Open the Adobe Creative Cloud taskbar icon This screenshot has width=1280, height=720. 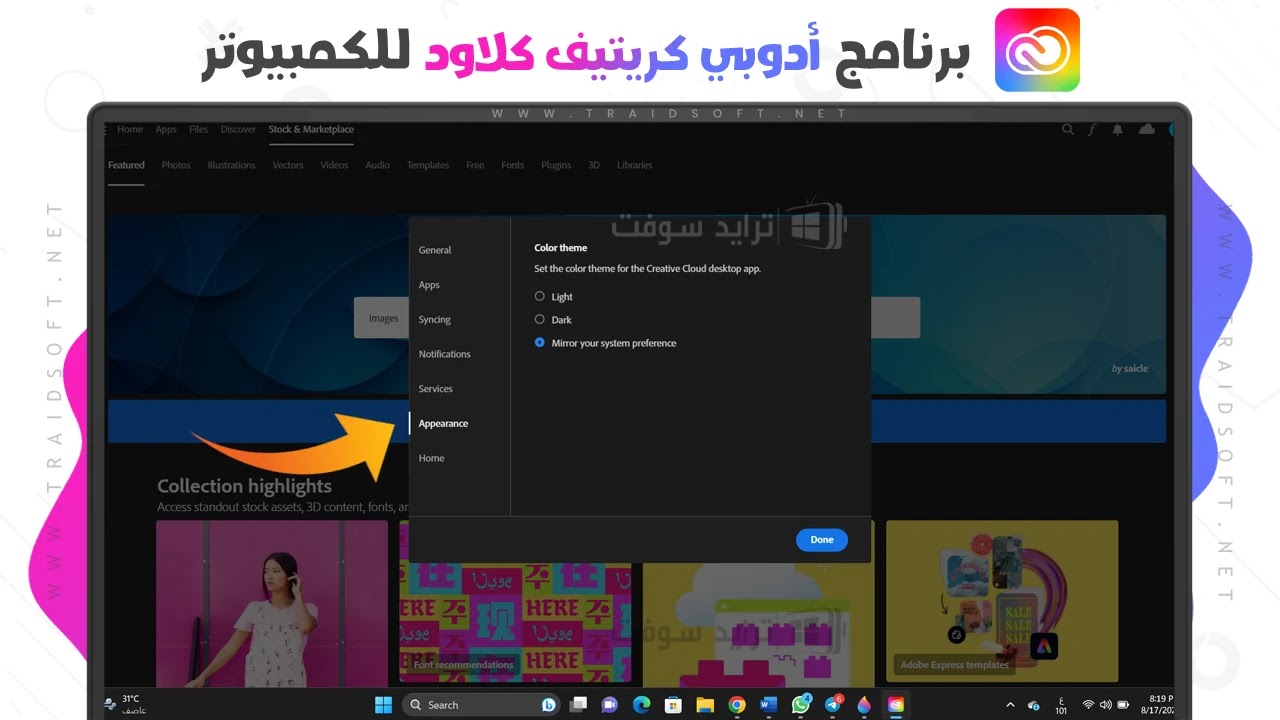896,704
